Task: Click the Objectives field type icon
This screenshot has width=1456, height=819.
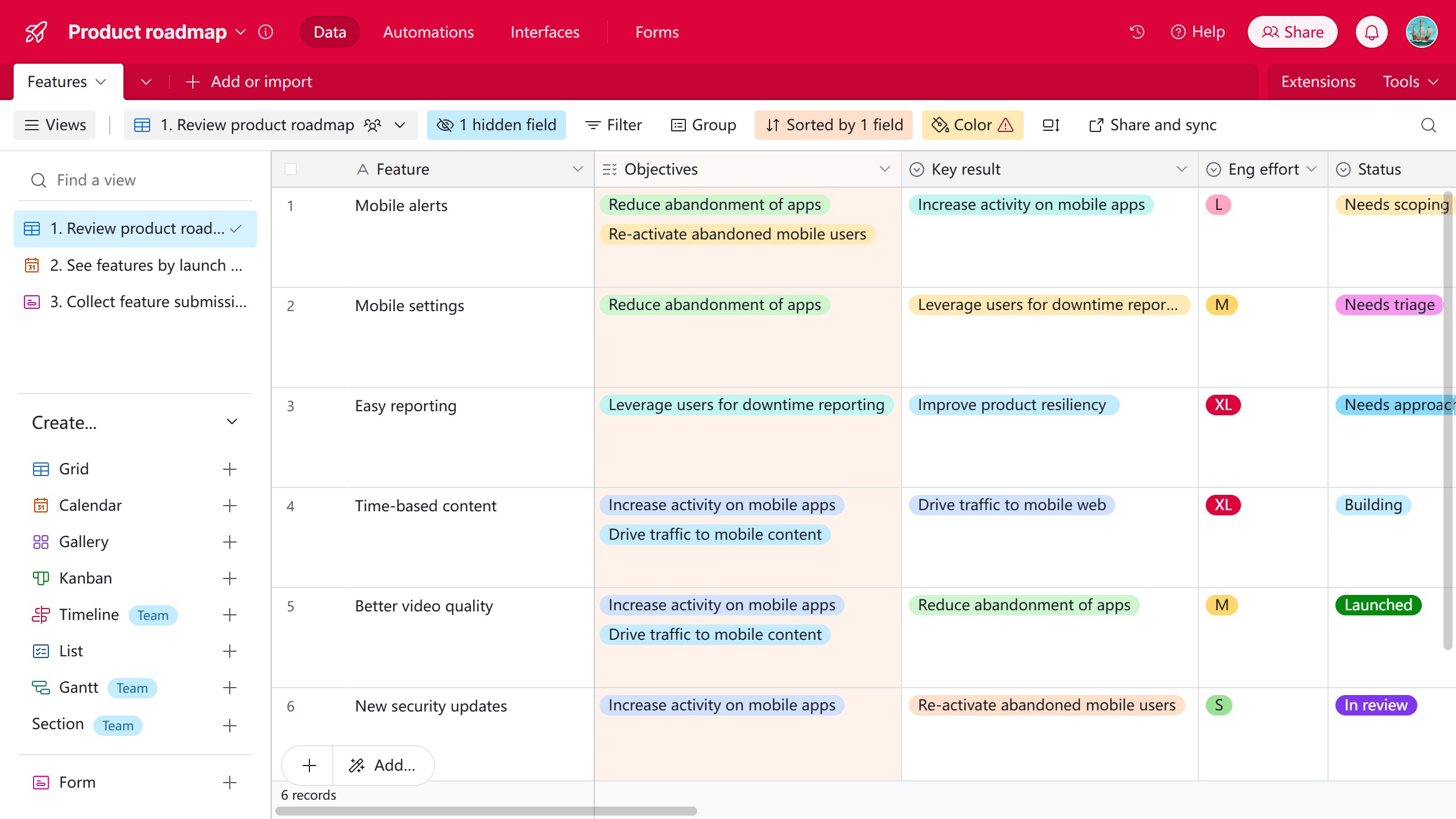Action: point(610,169)
